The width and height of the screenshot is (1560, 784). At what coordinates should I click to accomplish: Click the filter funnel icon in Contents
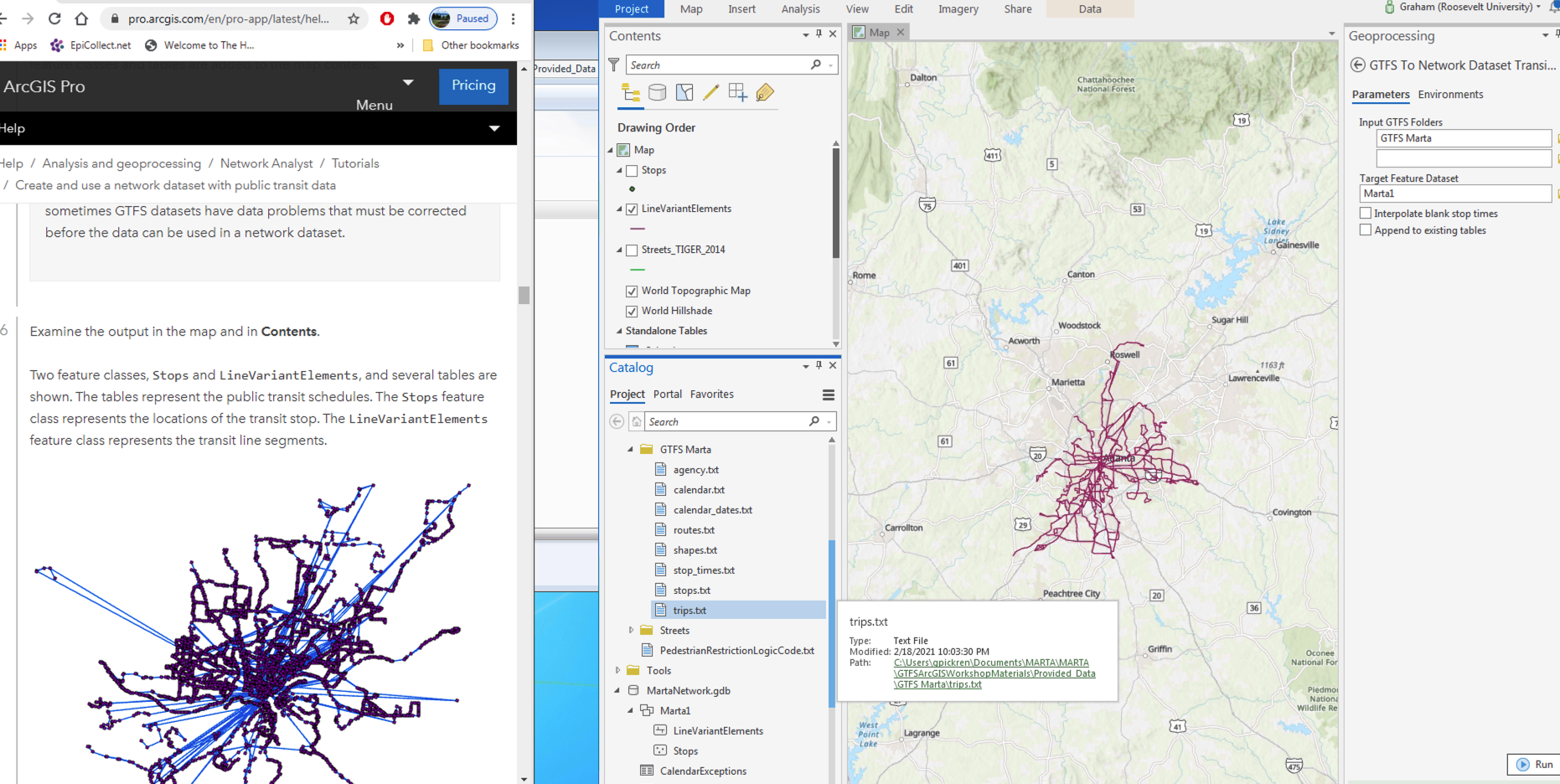614,64
